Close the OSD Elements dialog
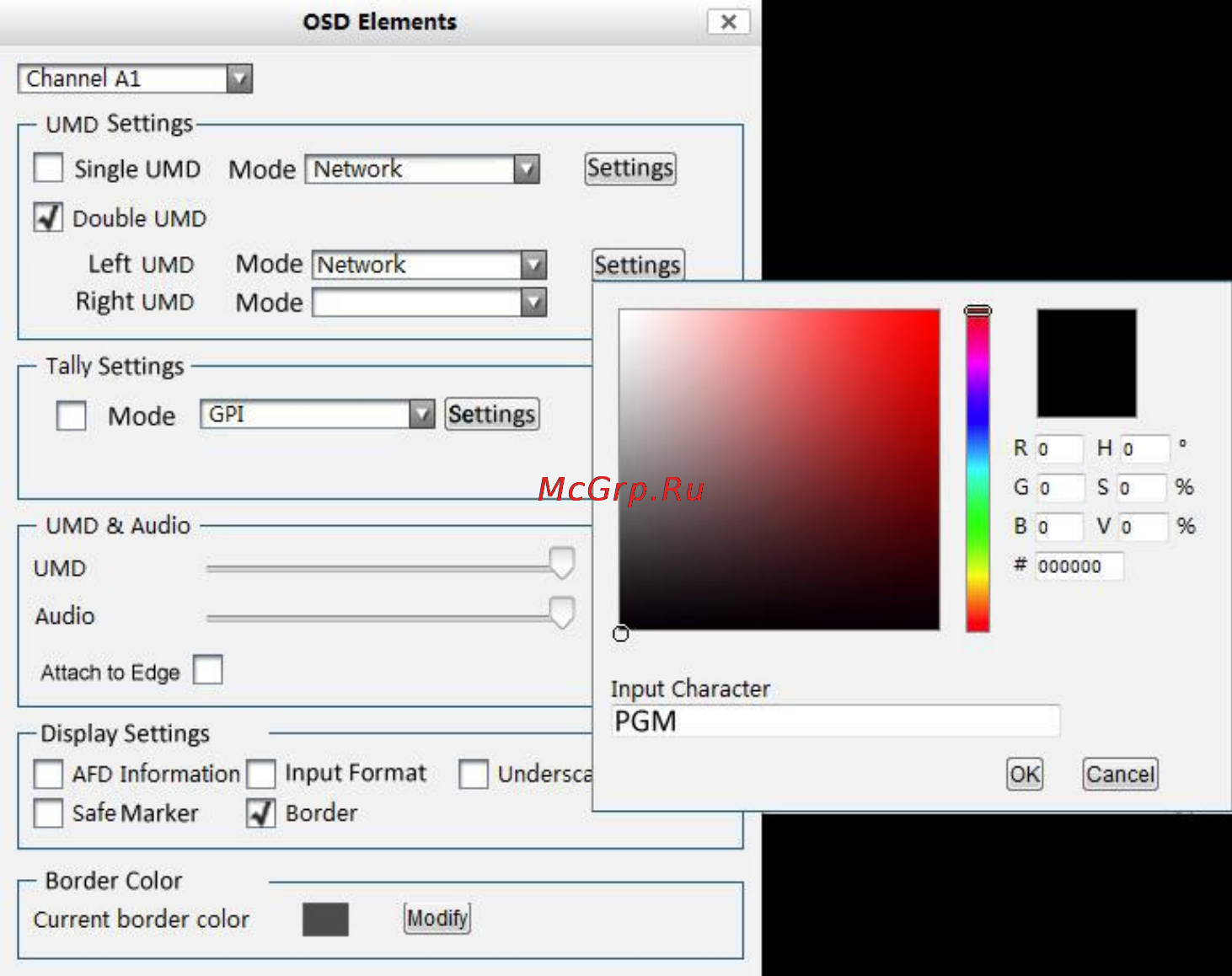The image size is (1232, 976). click(729, 22)
